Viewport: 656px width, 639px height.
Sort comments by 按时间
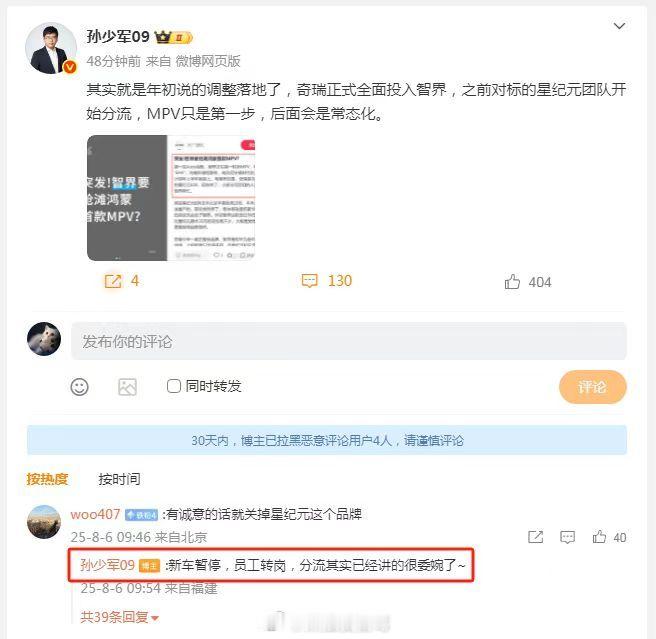(119, 479)
